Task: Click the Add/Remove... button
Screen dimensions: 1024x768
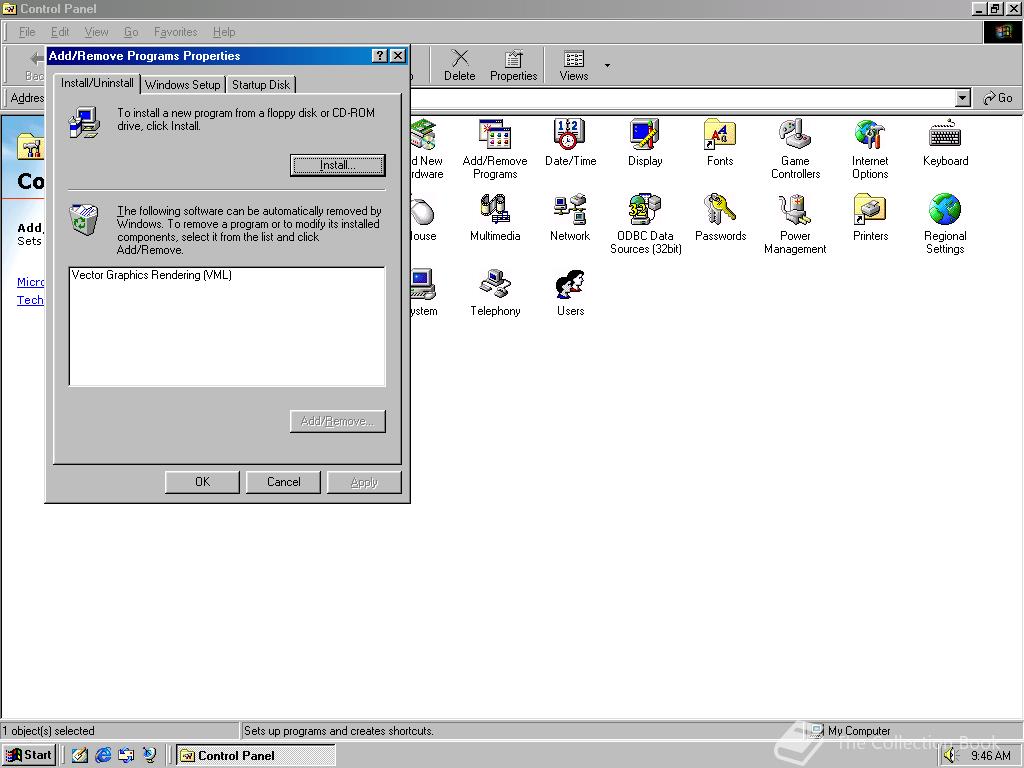Action: coord(338,421)
